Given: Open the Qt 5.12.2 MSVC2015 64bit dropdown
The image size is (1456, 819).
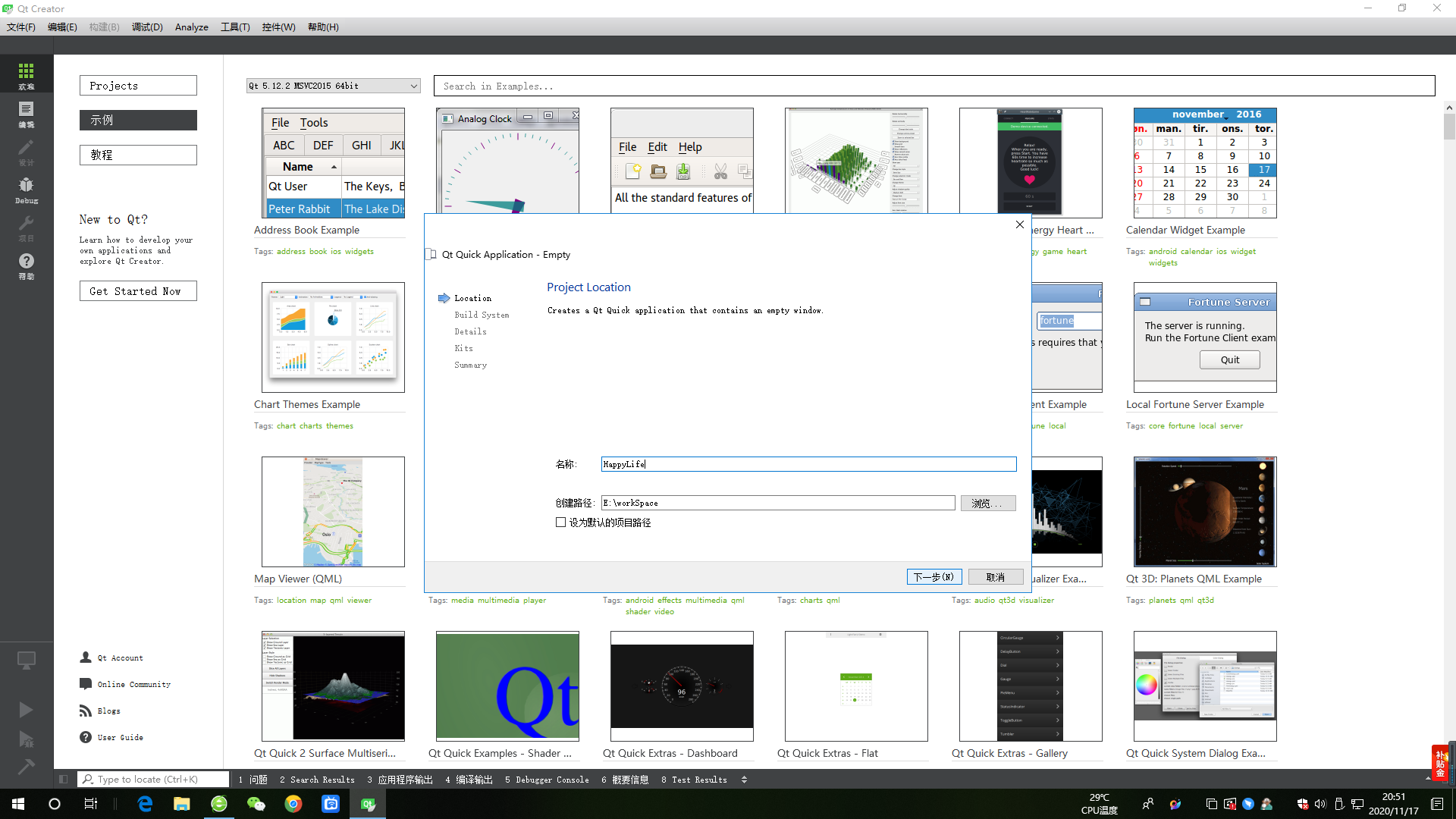Looking at the screenshot, I should click(x=333, y=86).
